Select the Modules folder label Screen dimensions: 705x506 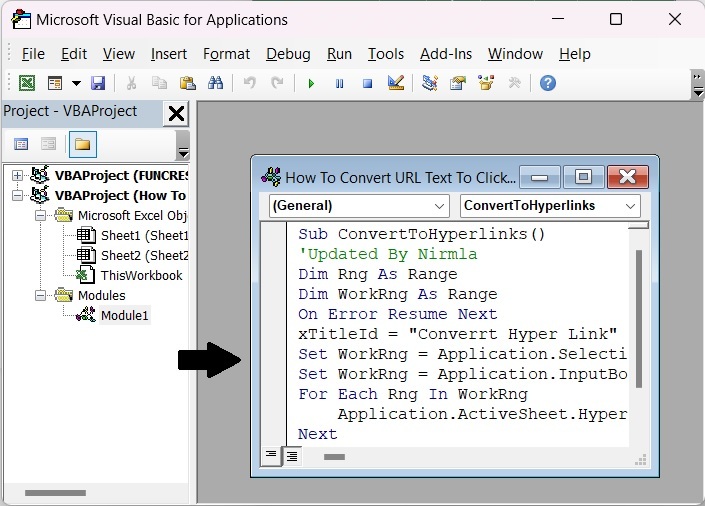click(x=102, y=296)
